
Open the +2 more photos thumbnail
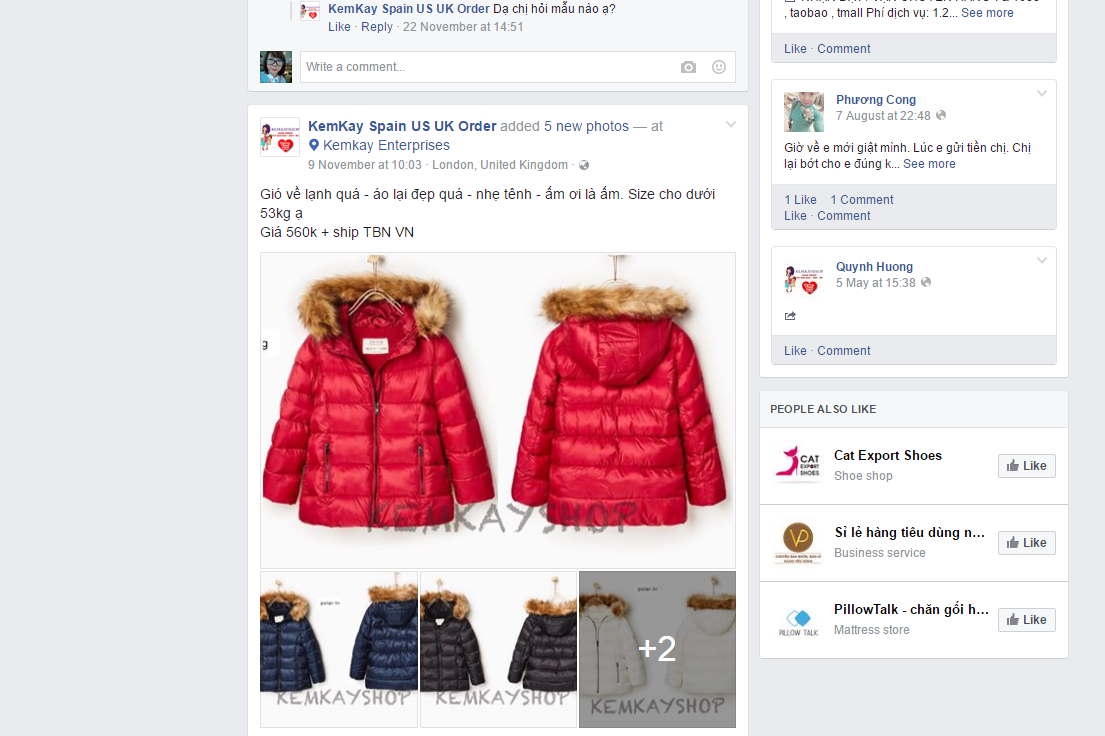[657, 649]
